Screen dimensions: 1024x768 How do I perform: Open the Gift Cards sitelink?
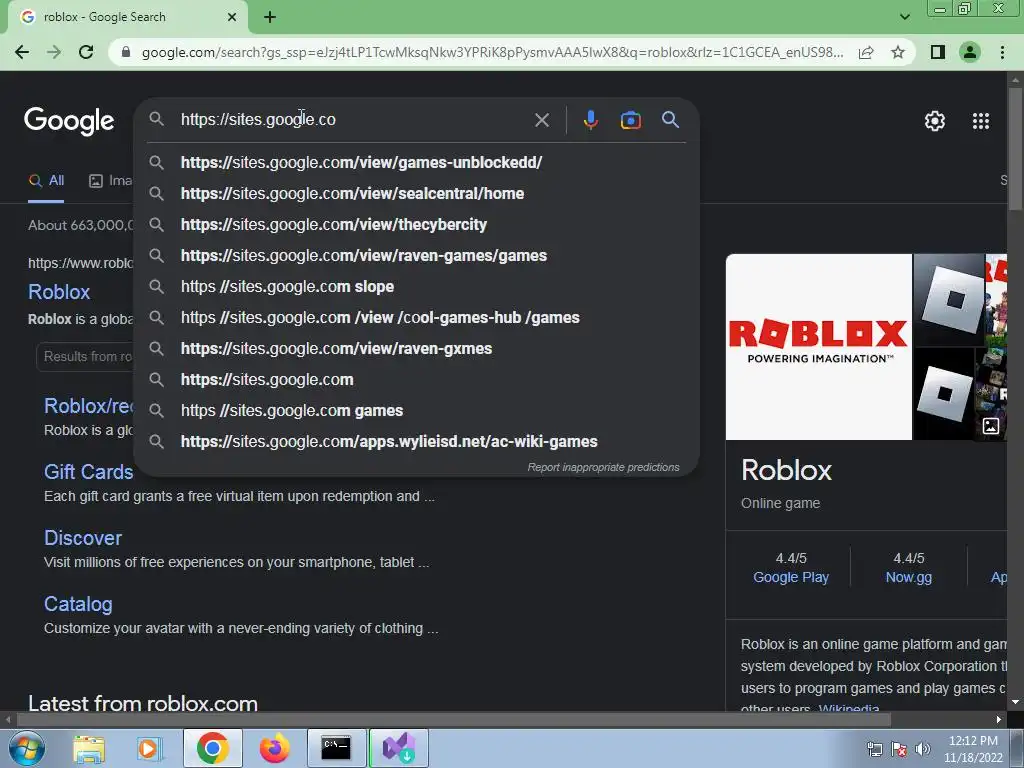pos(88,472)
